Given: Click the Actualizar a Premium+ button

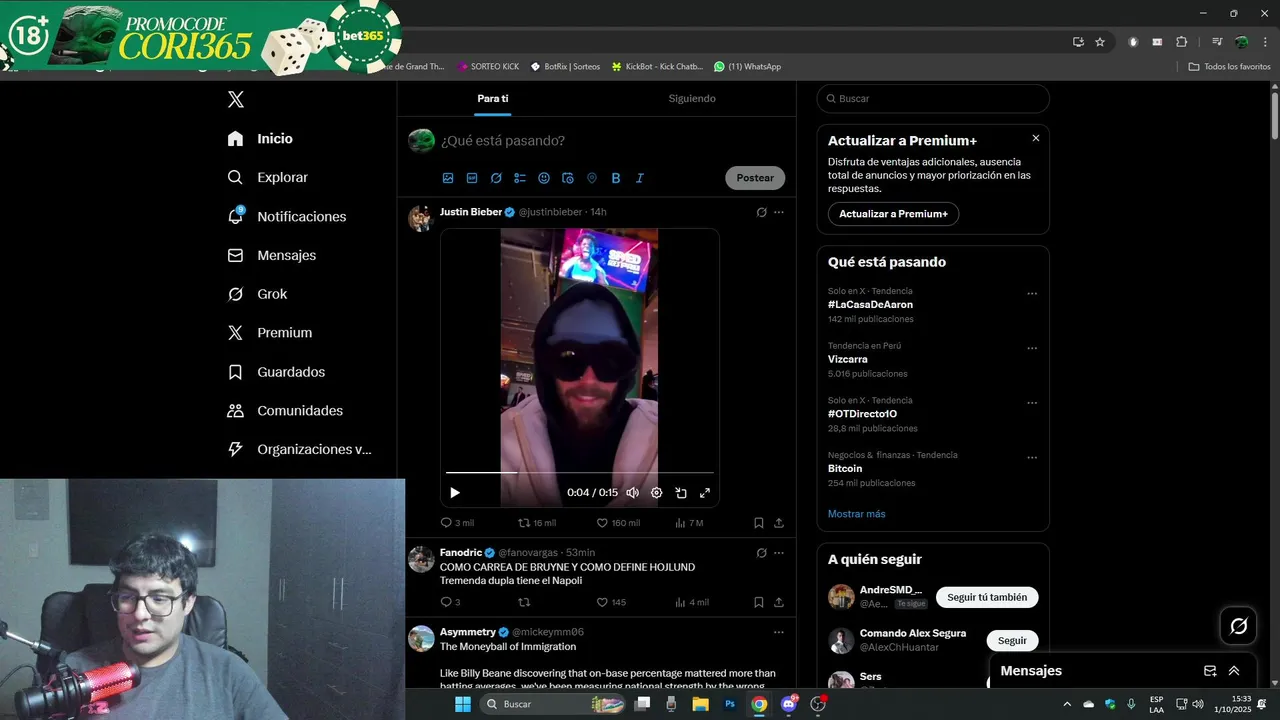Looking at the screenshot, I should [893, 214].
